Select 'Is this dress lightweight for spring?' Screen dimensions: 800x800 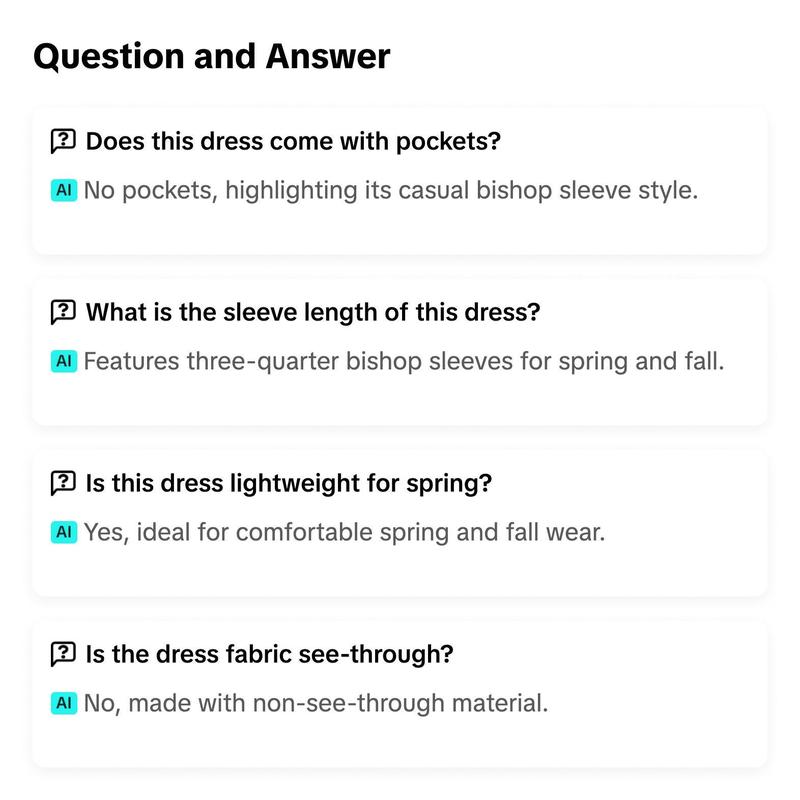click(x=289, y=483)
